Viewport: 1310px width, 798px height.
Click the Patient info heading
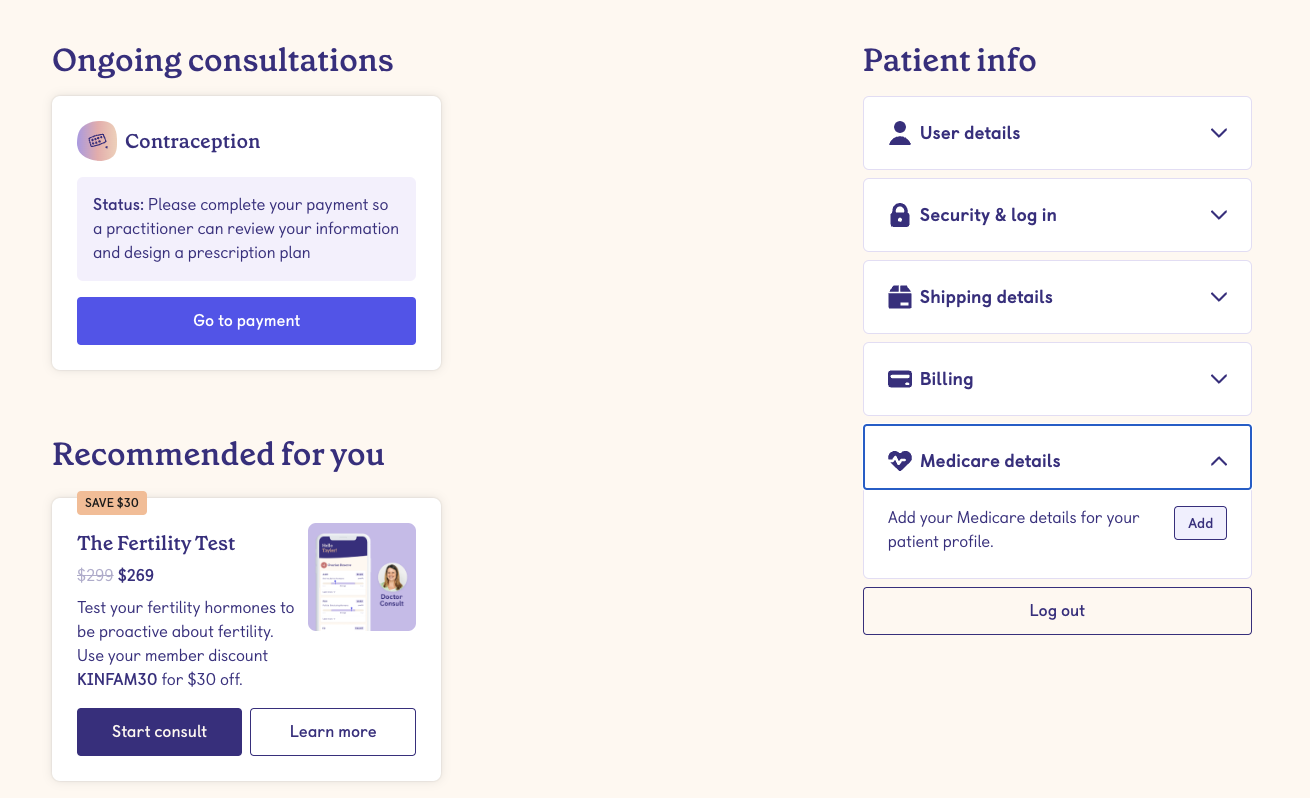tap(948, 60)
